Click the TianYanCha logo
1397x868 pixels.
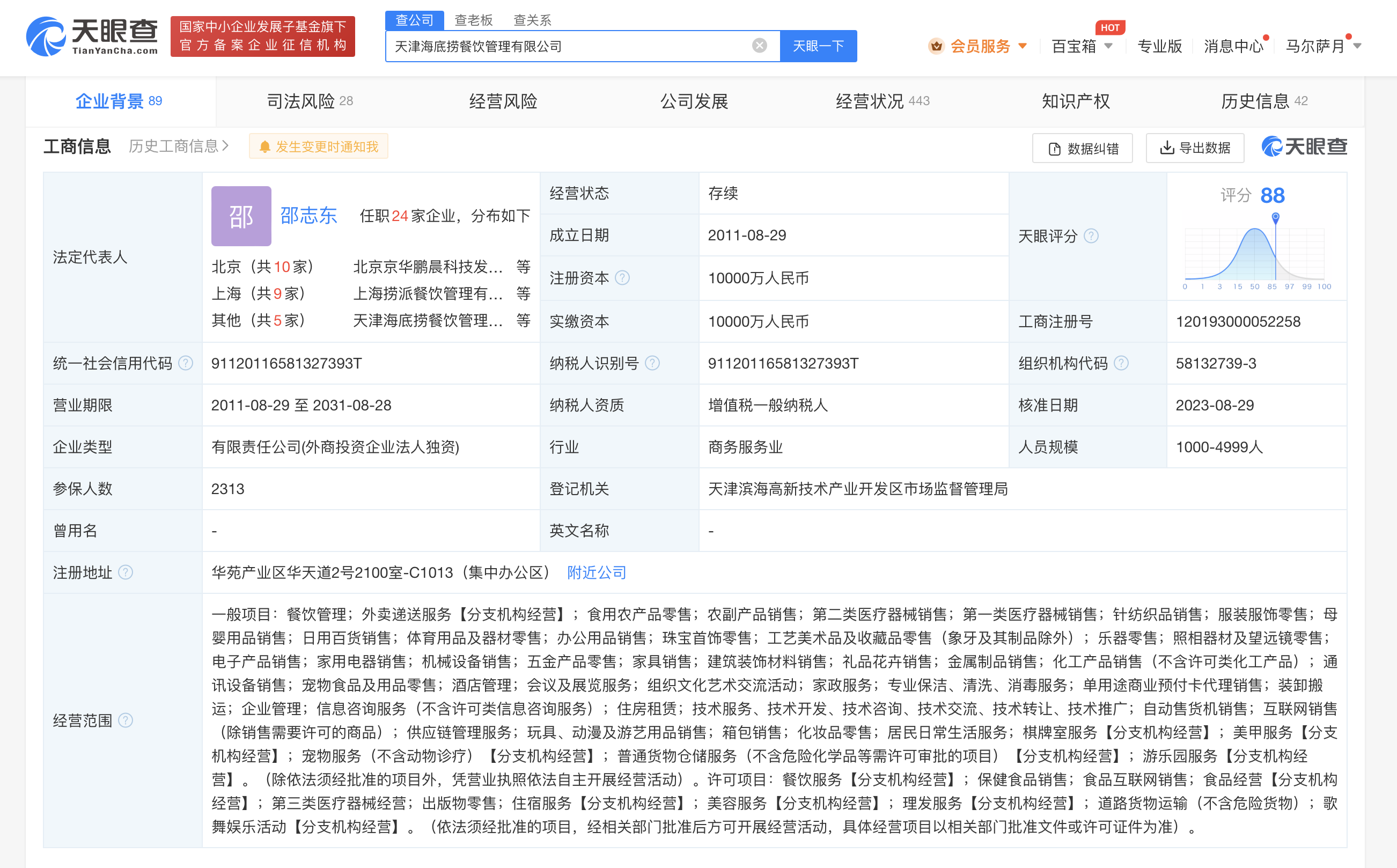click(92, 36)
